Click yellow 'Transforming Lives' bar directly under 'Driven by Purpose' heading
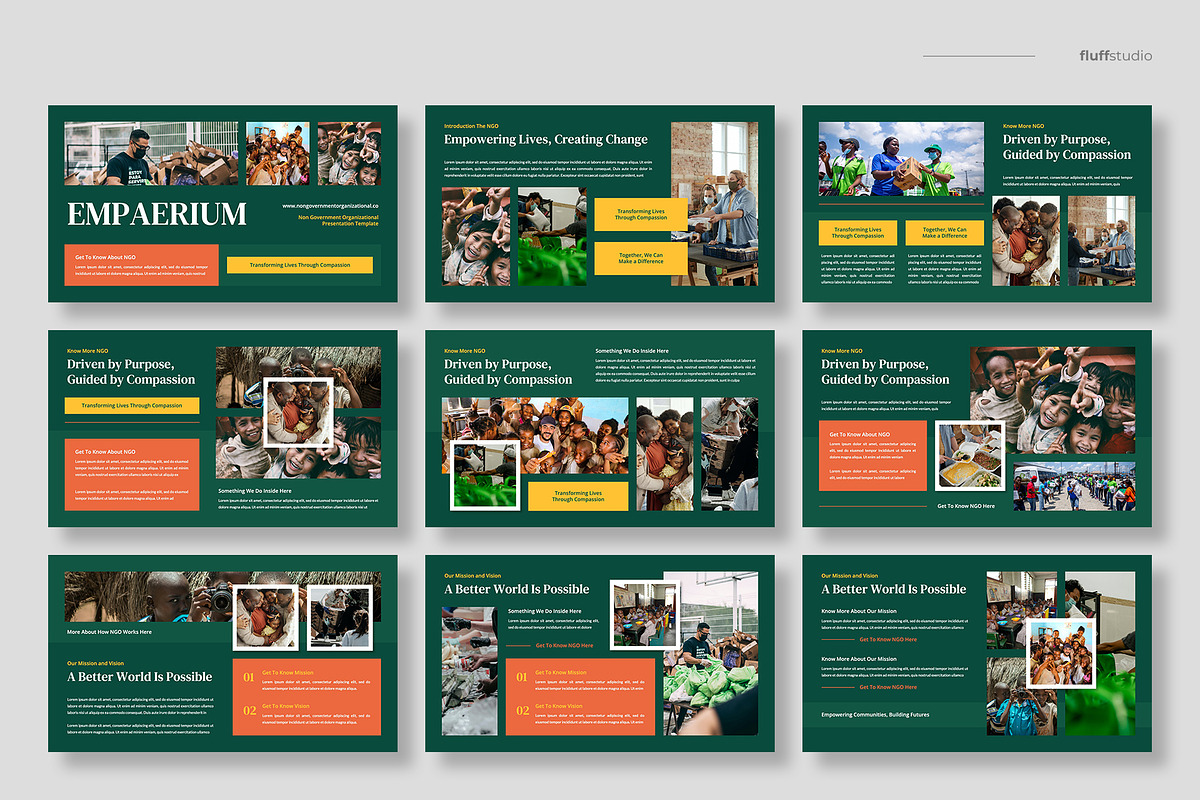Viewport: 1200px width, 800px height. point(132,406)
